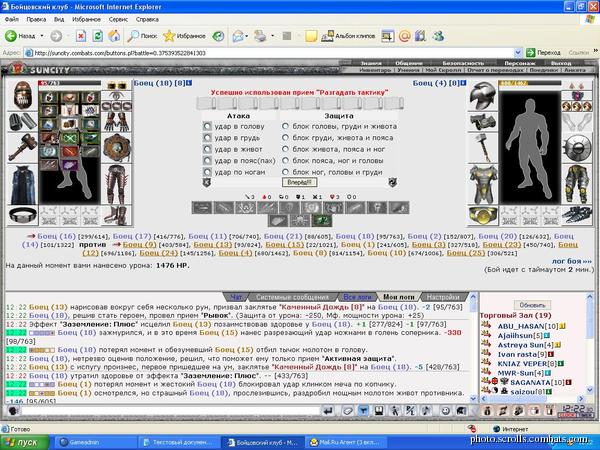Open the address bar URL dropdown
Screen dimensions: 600x450
pyautogui.click(x=518, y=53)
